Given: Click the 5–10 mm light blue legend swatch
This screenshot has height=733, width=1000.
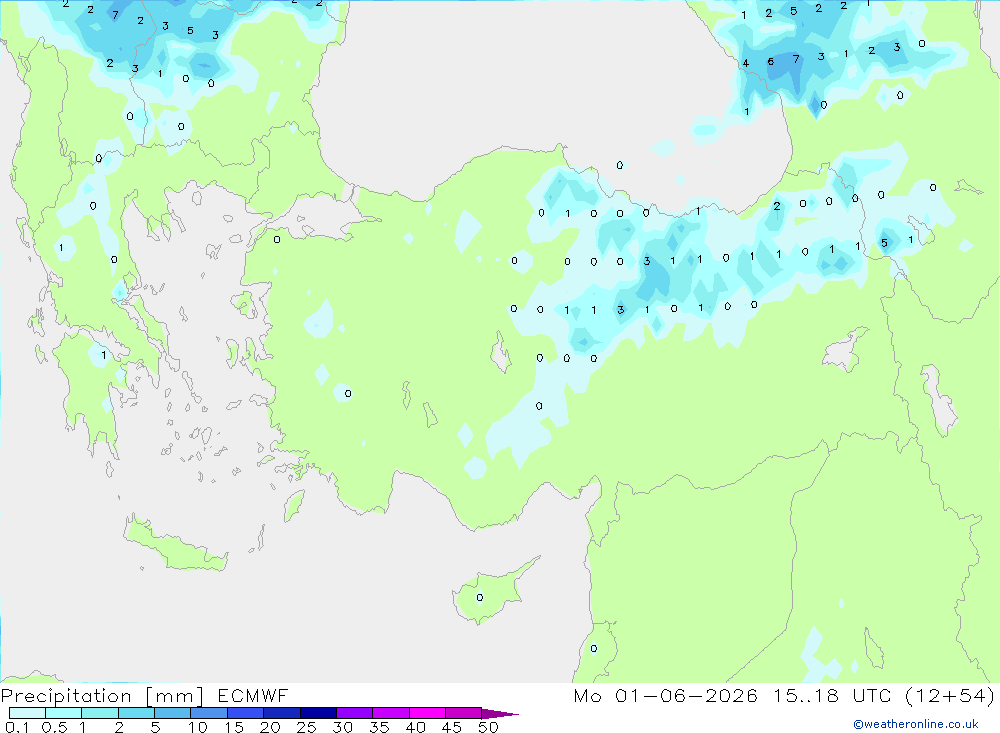Looking at the screenshot, I should [x=173, y=713].
